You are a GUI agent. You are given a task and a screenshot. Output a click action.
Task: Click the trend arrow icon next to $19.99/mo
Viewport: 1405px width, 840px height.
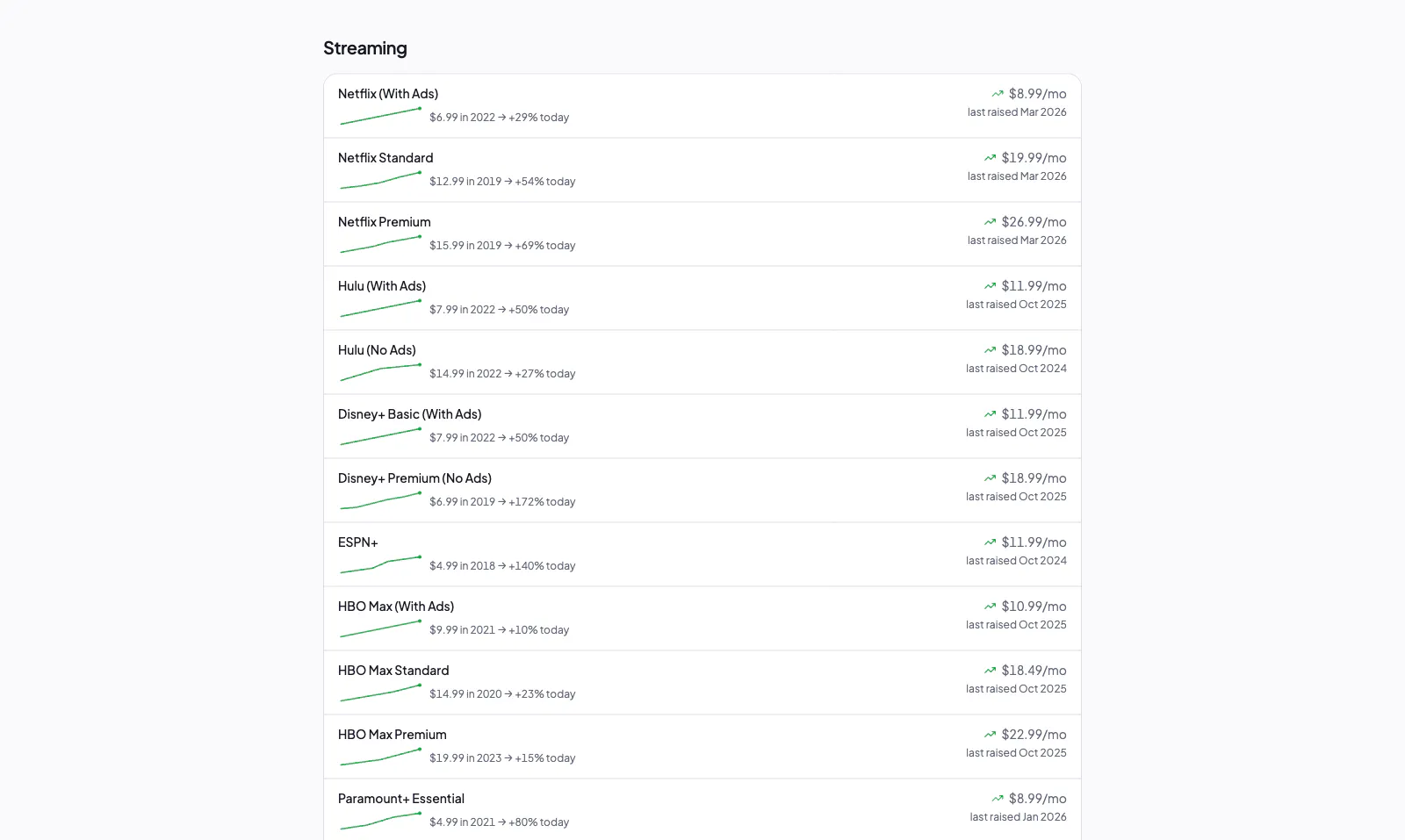click(991, 158)
